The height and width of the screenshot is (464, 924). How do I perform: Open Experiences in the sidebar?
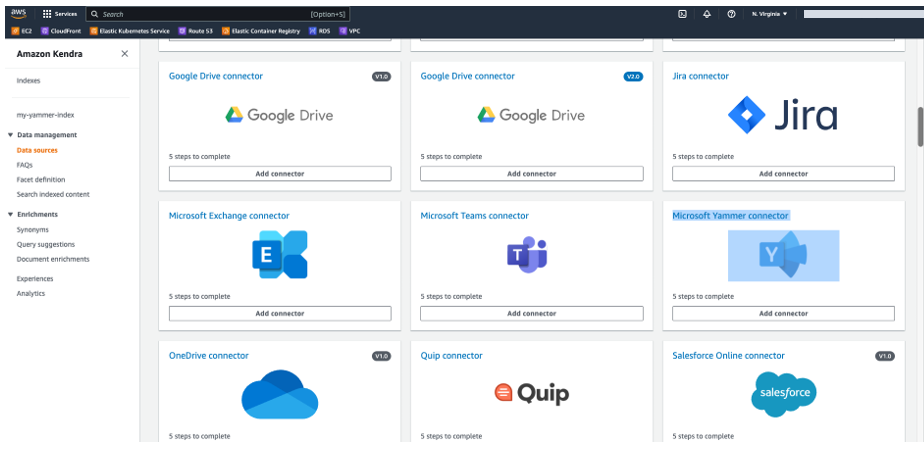coord(35,279)
